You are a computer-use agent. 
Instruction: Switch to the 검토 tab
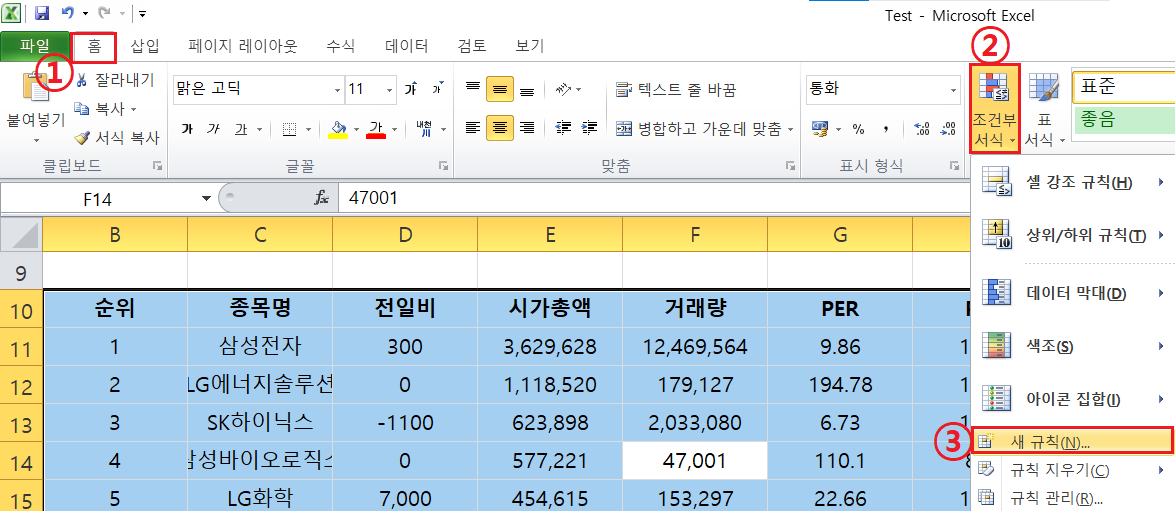click(471, 46)
